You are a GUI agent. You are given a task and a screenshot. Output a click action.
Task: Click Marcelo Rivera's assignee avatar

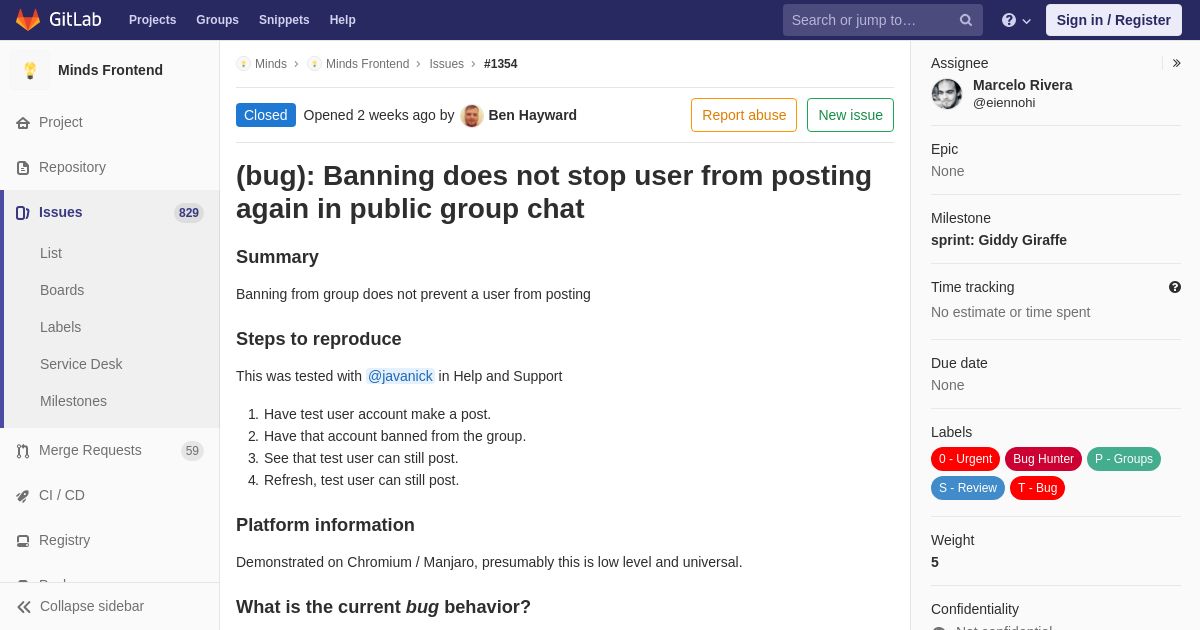947,94
